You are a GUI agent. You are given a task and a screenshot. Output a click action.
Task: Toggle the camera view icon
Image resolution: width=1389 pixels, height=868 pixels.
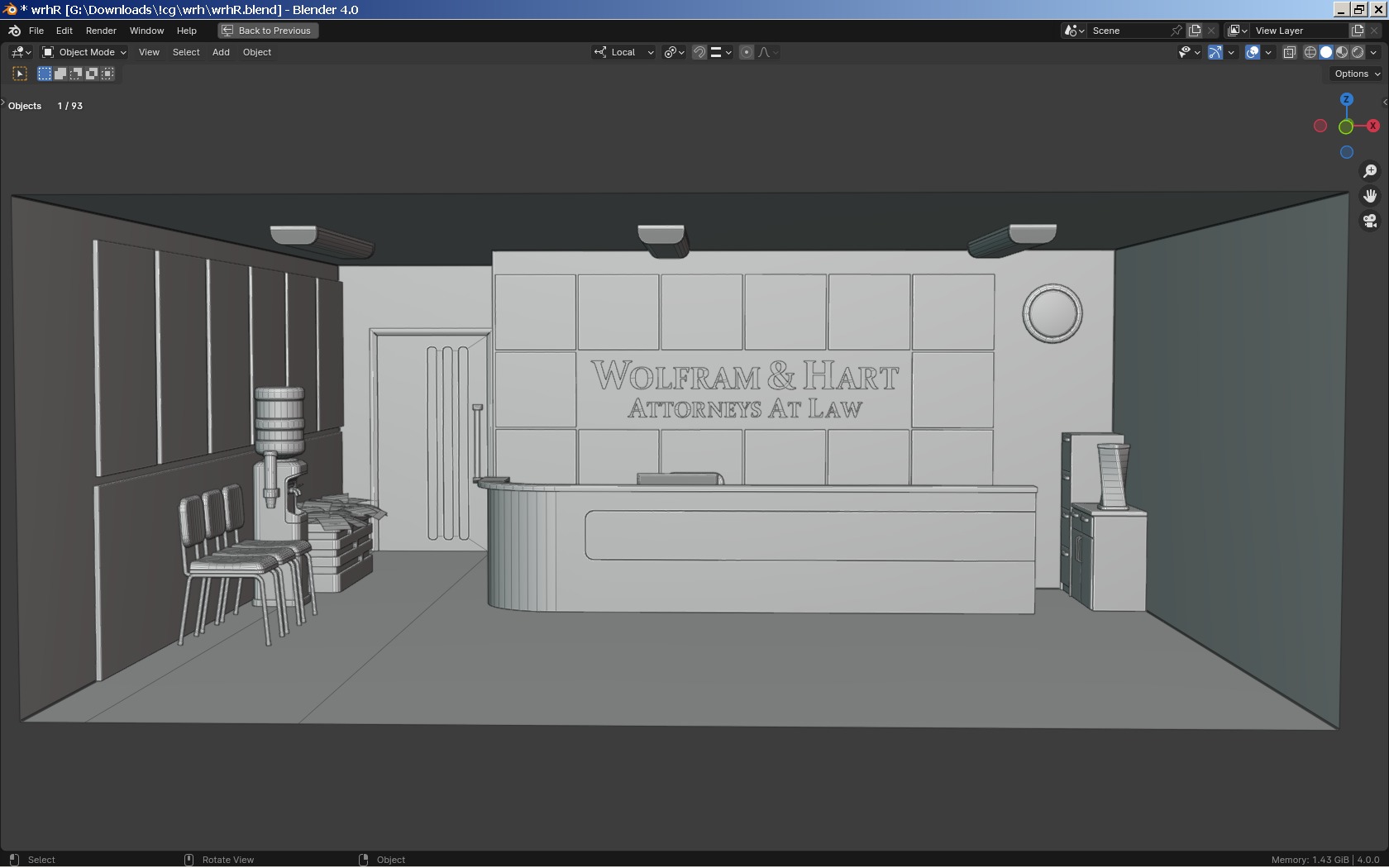(x=1370, y=221)
